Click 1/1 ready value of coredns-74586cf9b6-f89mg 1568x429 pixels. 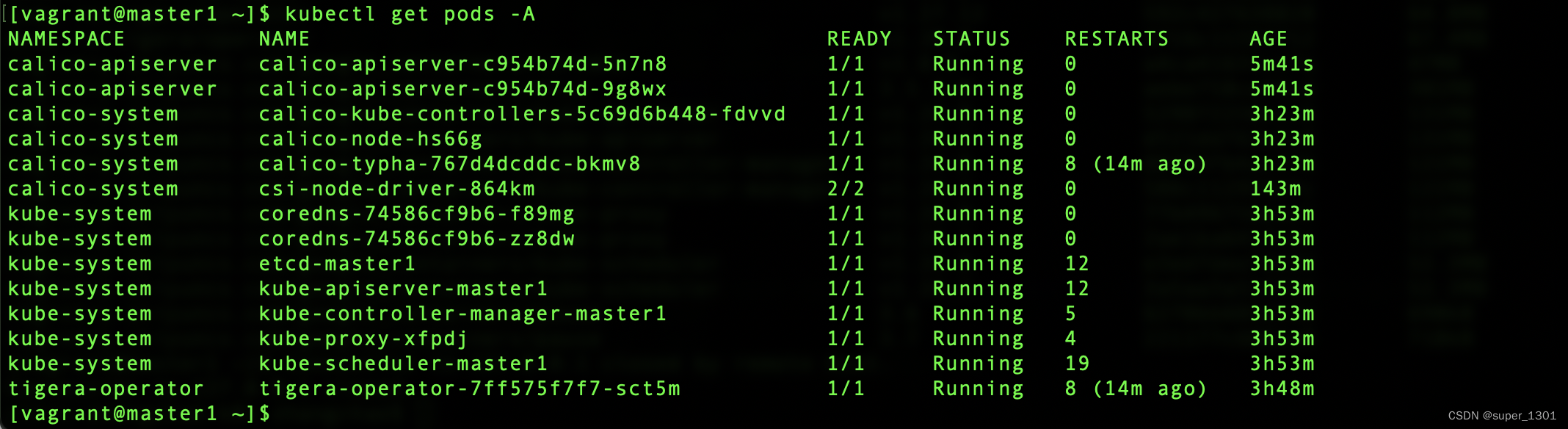point(846,214)
